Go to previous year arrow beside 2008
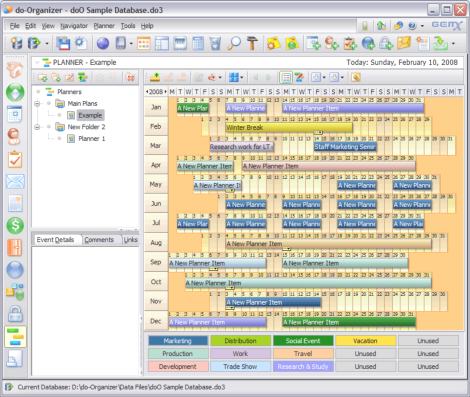 point(147,92)
